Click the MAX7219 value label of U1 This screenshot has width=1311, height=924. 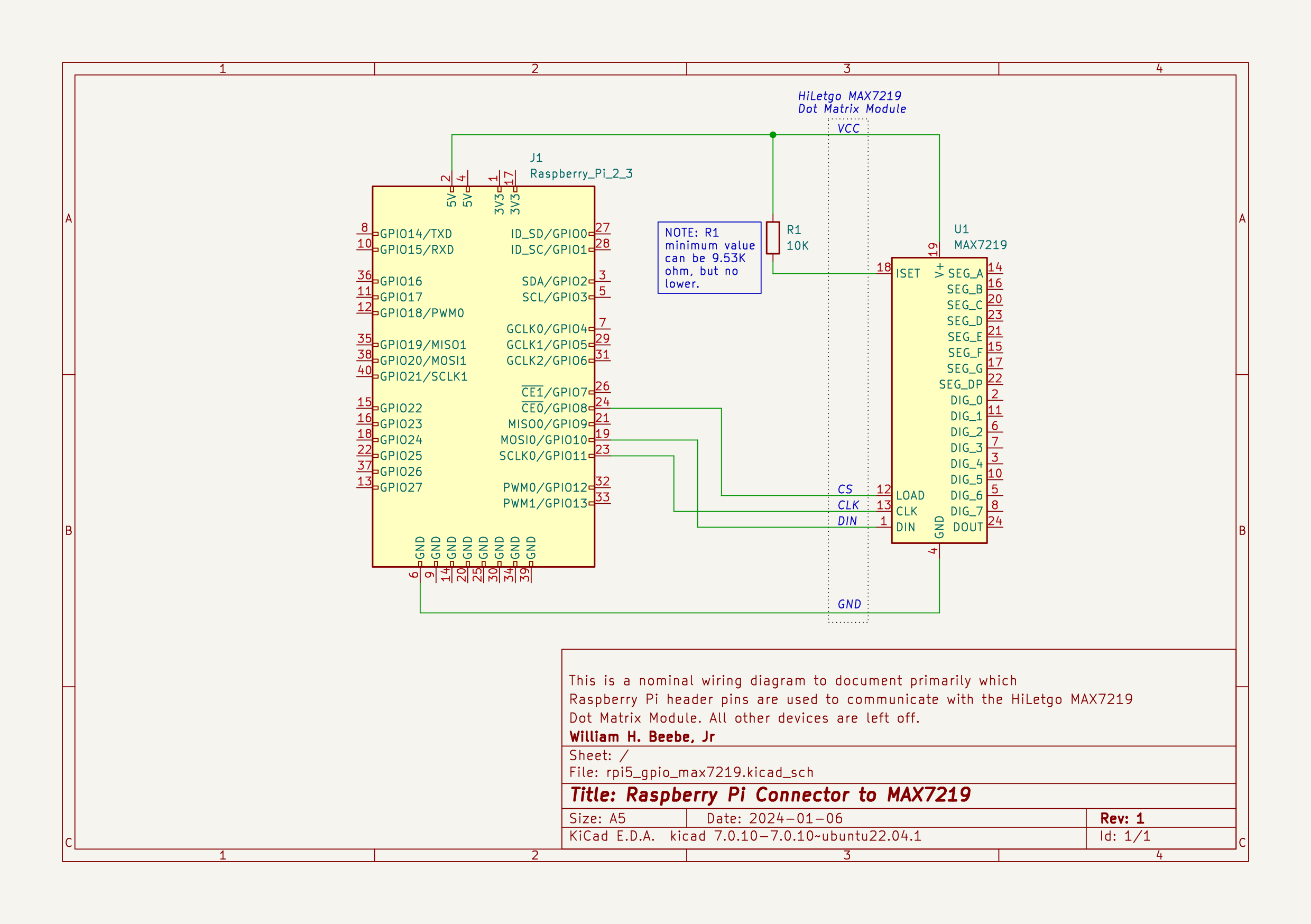pyautogui.click(x=981, y=245)
